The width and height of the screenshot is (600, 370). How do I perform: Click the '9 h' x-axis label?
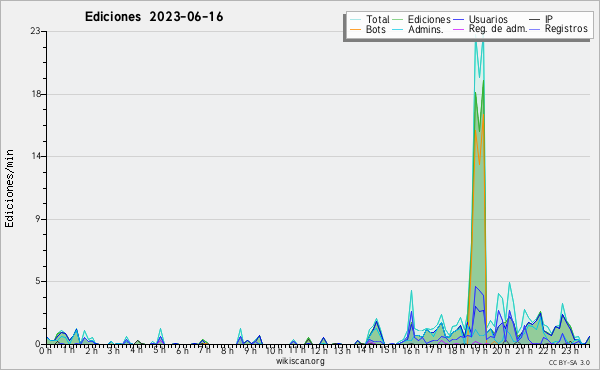250,350
